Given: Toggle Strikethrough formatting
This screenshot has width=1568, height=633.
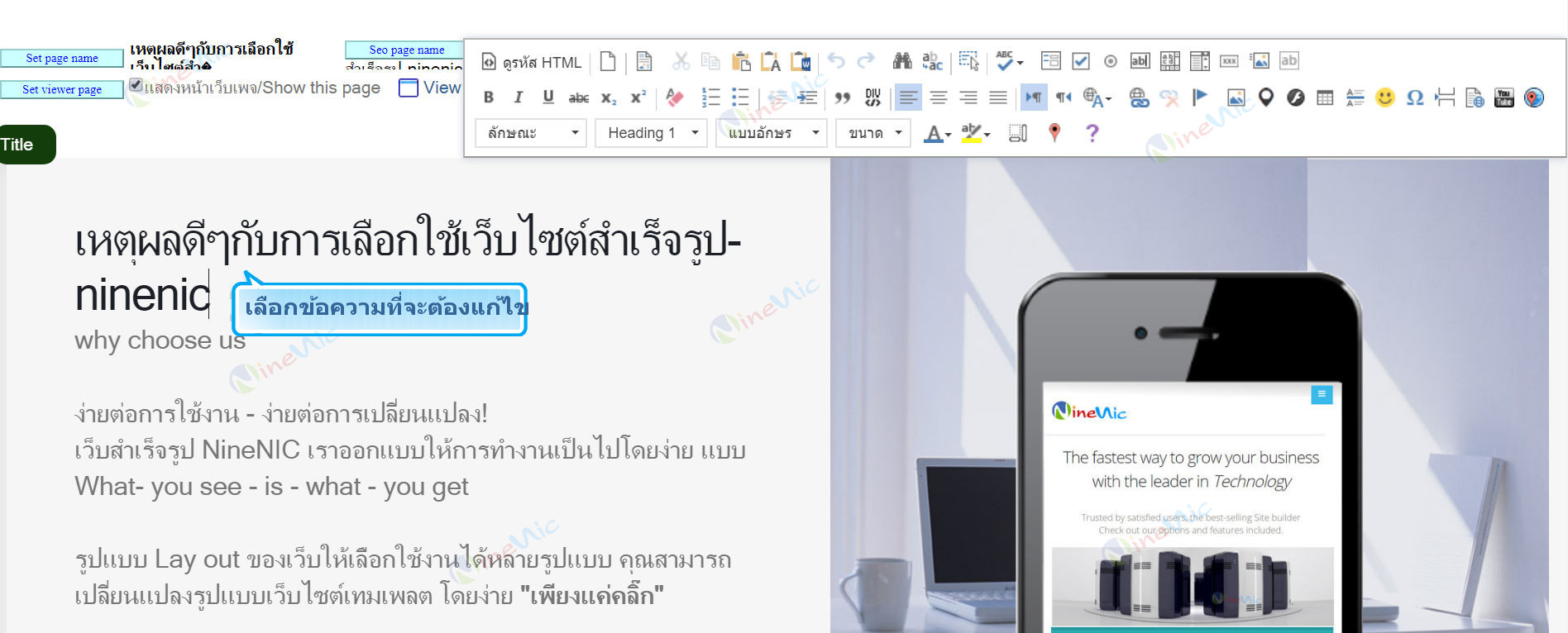Looking at the screenshot, I should (578, 98).
